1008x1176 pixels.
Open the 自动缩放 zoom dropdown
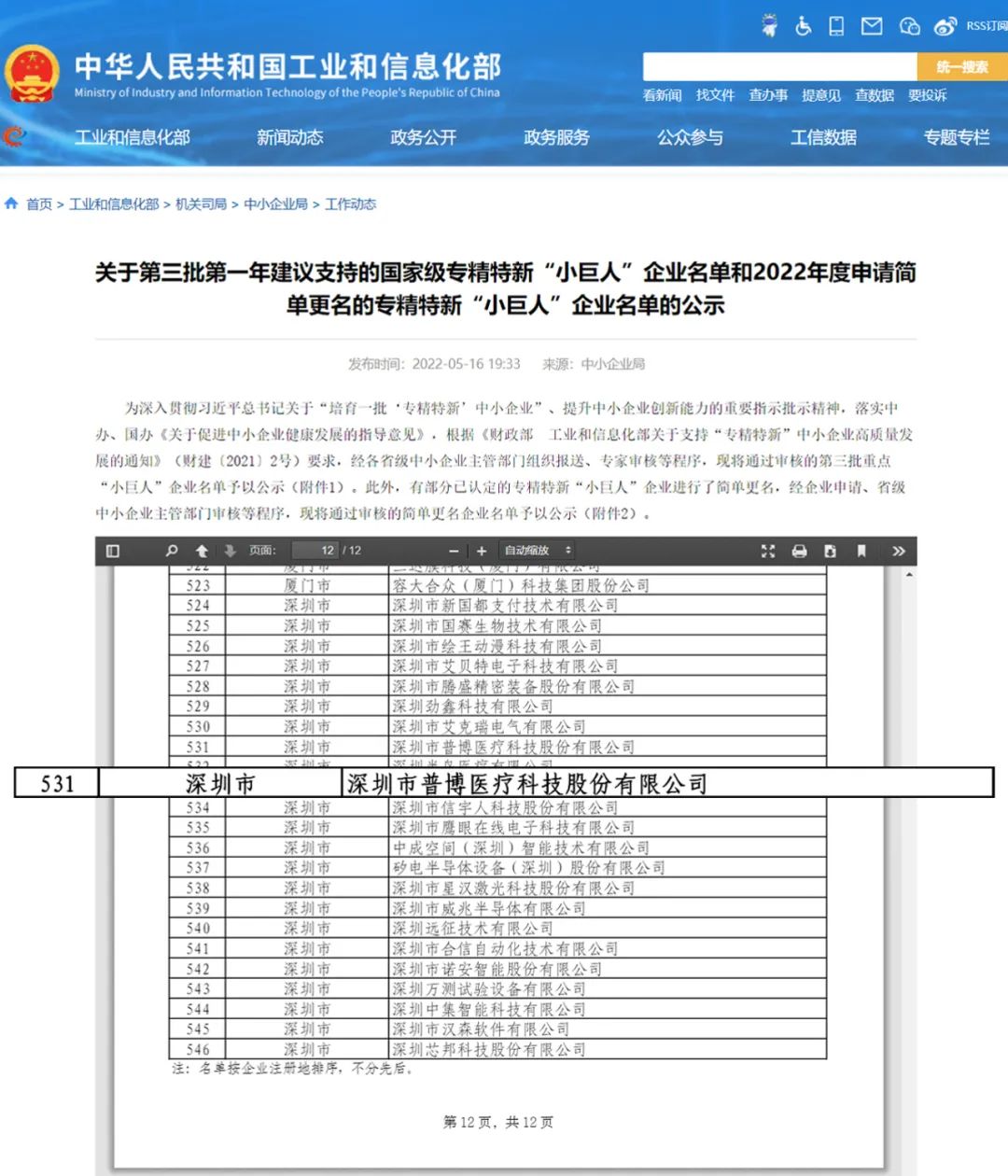pos(538,551)
